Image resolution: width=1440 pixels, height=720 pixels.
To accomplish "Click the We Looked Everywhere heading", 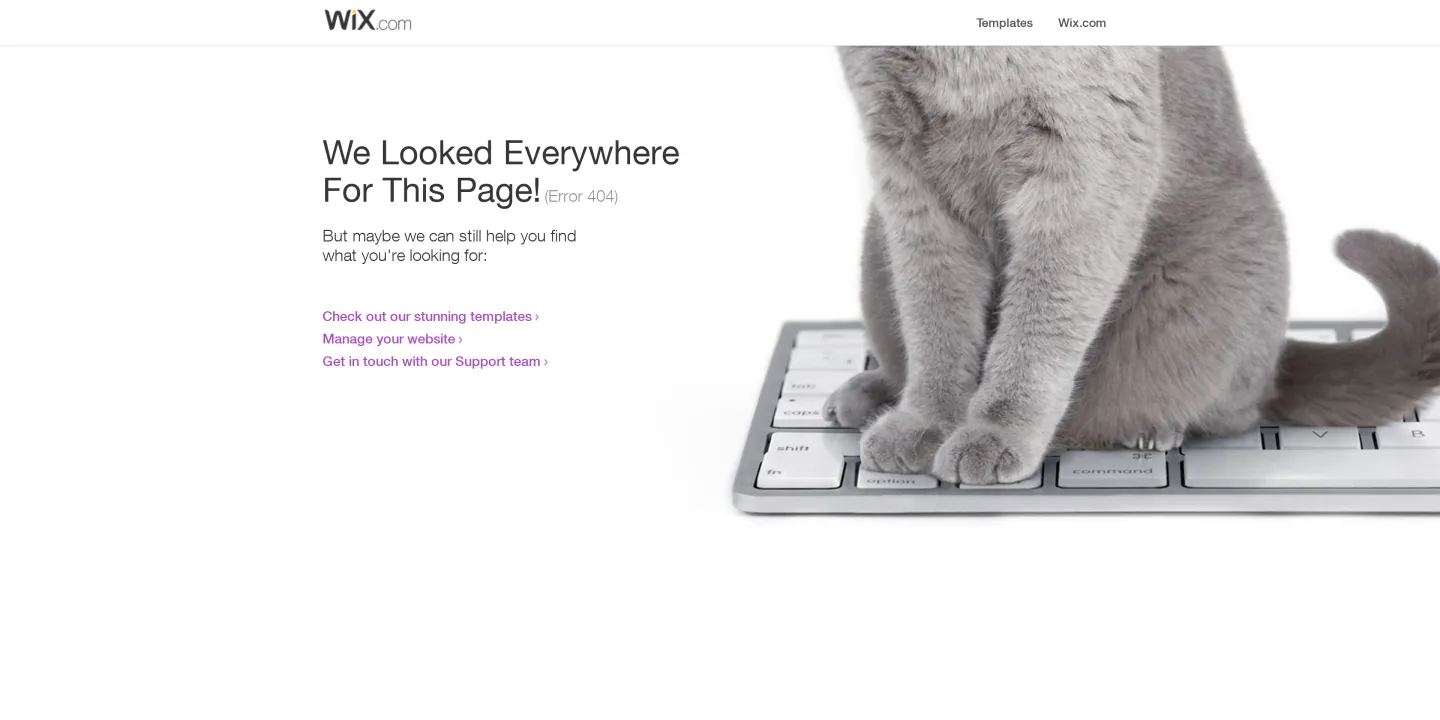I will (x=500, y=171).
